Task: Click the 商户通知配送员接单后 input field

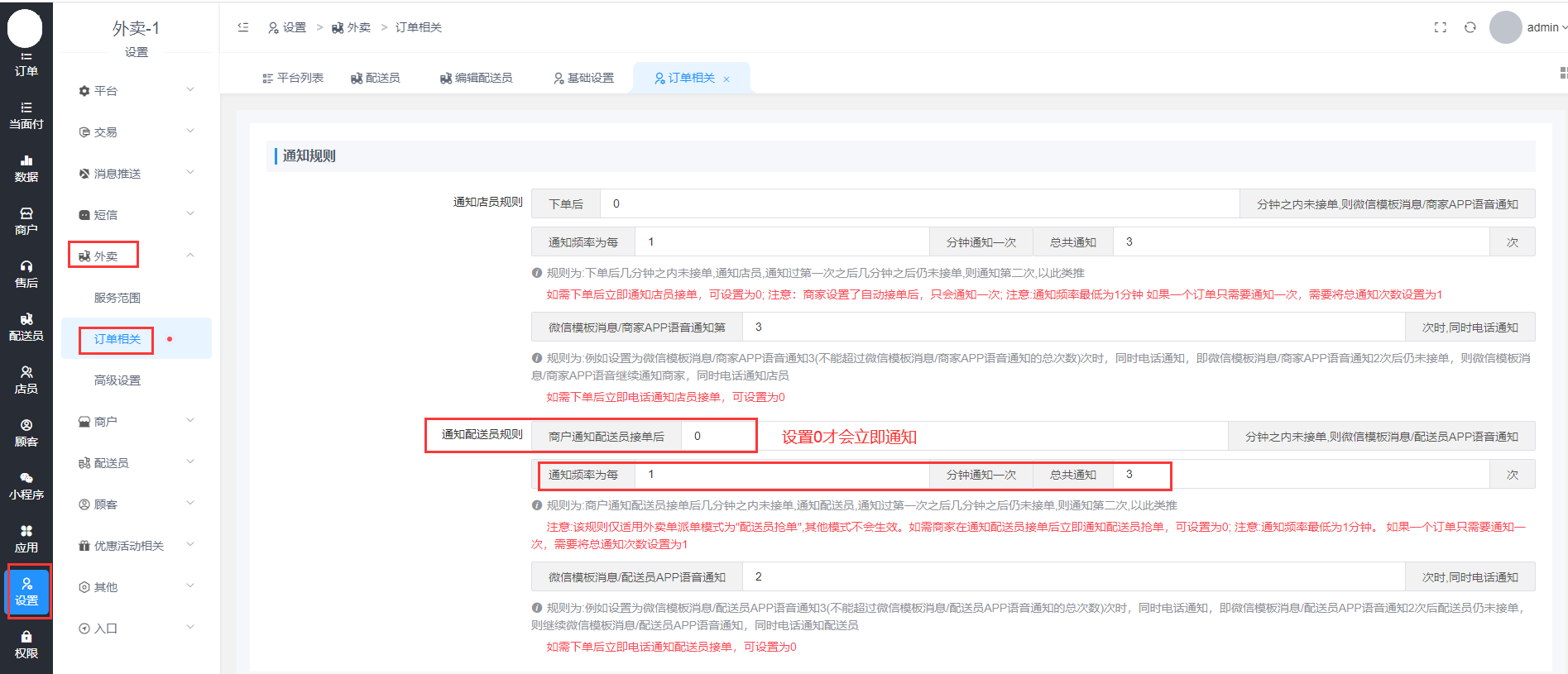Action: click(718, 436)
